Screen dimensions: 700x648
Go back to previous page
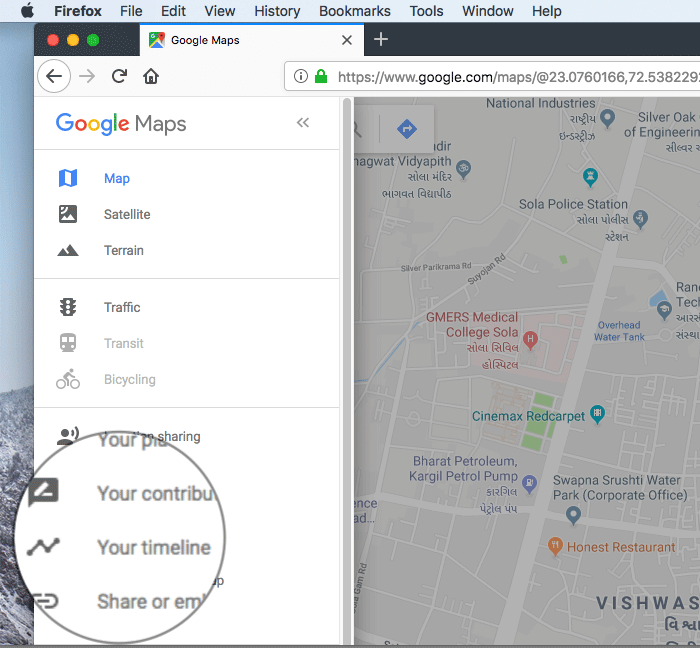click(x=54, y=76)
